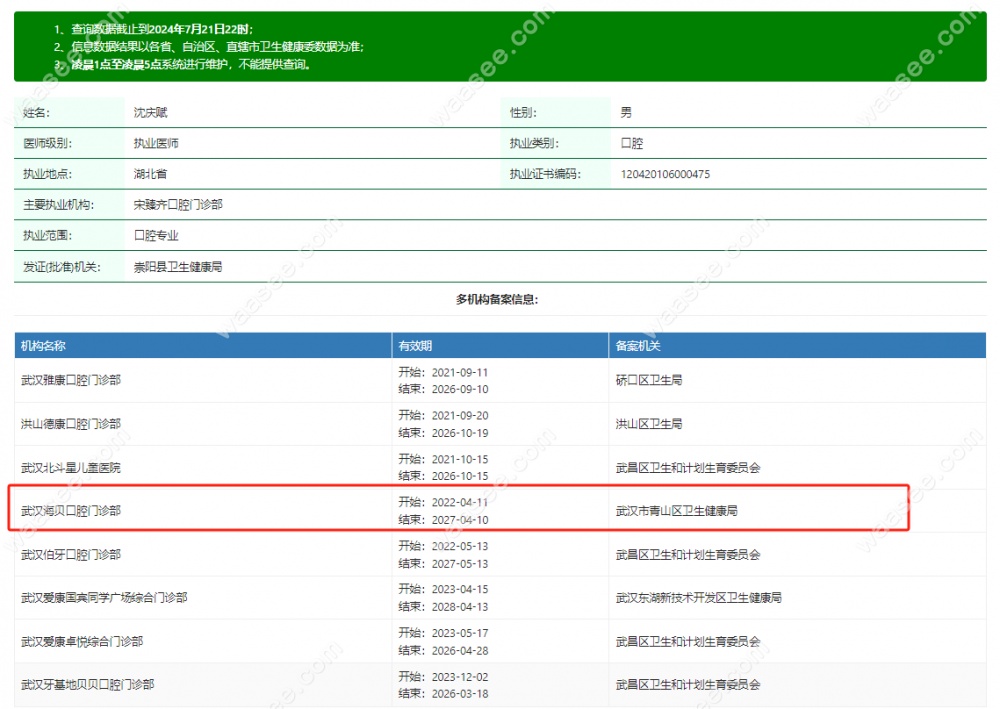Click start date 2023-12-02
Viewport: 1000px width, 709px height.
coord(460,676)
